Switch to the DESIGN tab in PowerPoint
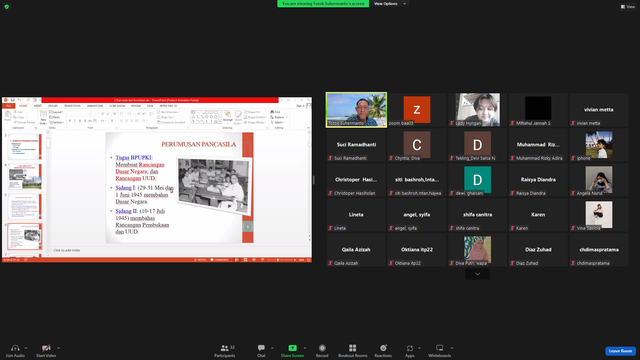This screenshot has width=640, height=360. tap(53, 106)
